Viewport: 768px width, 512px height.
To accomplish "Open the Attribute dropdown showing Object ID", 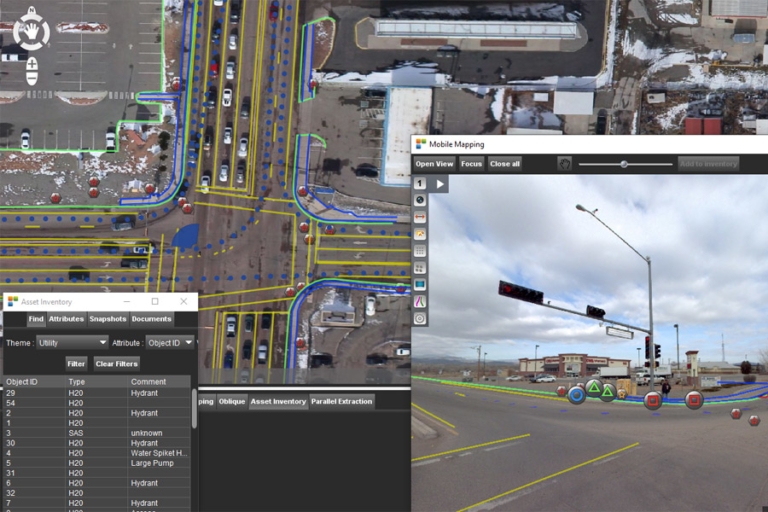I will click(169, 342).
